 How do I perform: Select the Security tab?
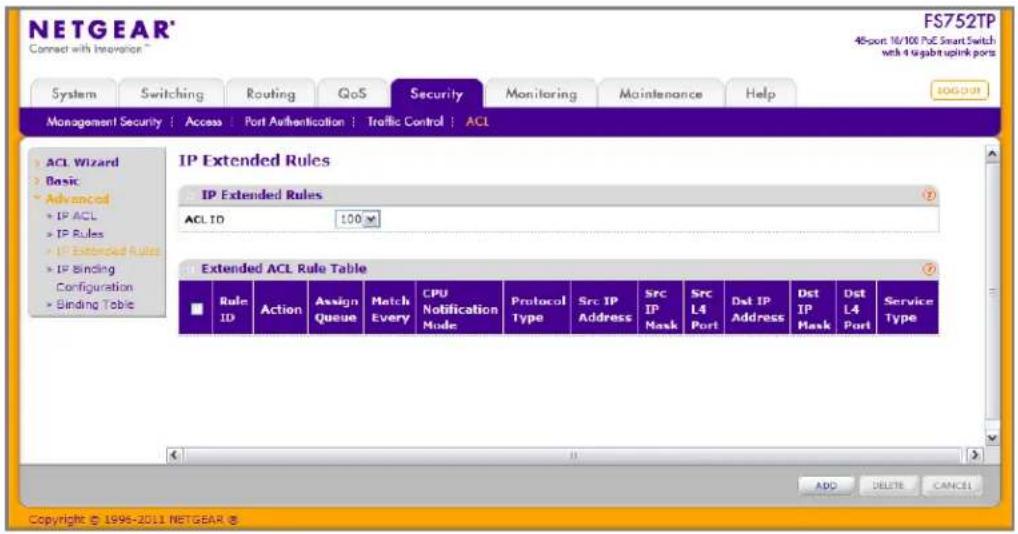[436, 93]
